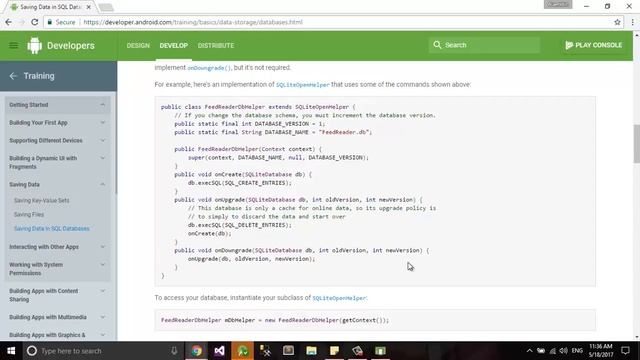Click the sidebar vertical scrollbar
640x360 pixels.
tap(116, 144)
